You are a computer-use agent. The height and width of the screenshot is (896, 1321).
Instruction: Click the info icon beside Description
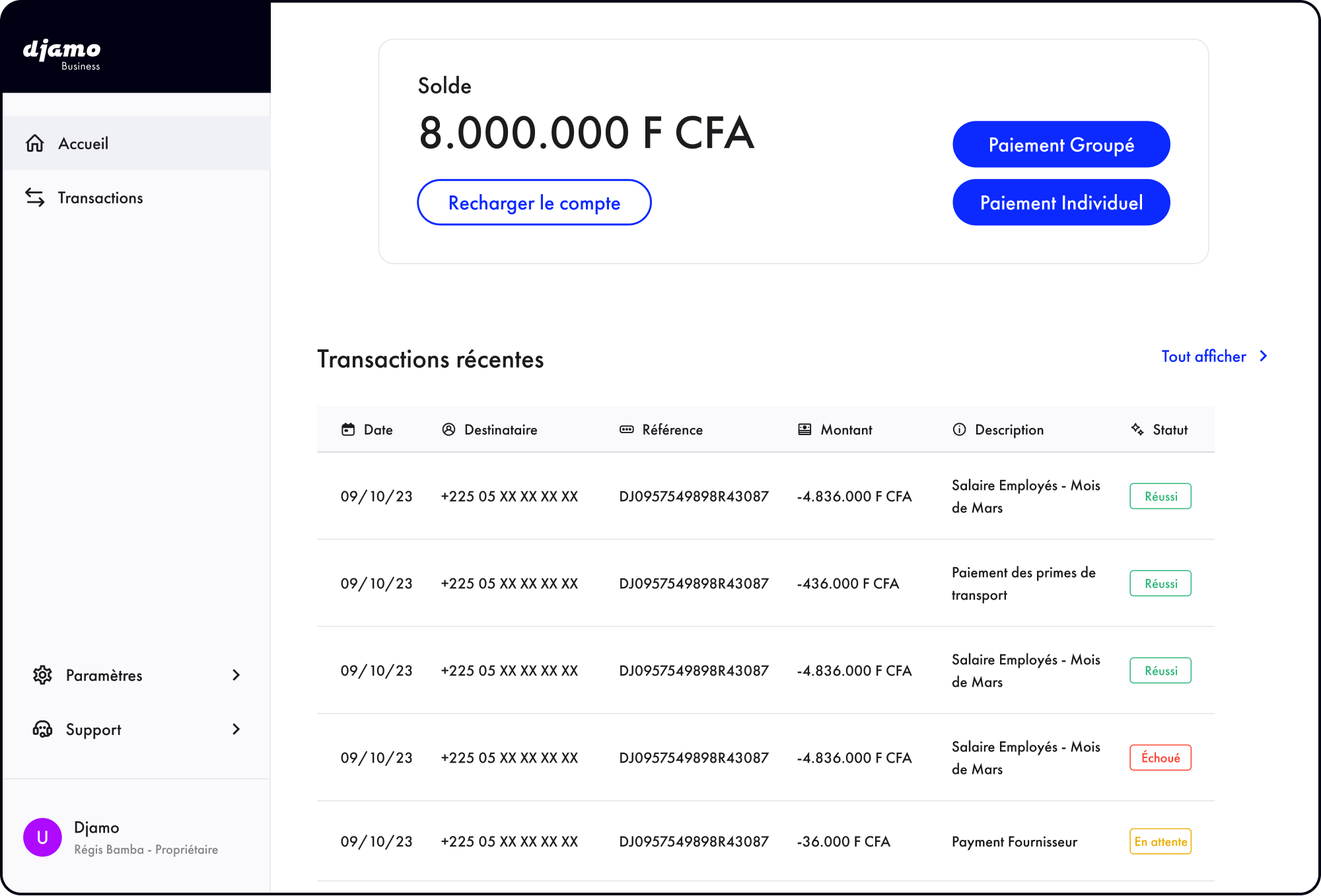[x=959, y=430]
